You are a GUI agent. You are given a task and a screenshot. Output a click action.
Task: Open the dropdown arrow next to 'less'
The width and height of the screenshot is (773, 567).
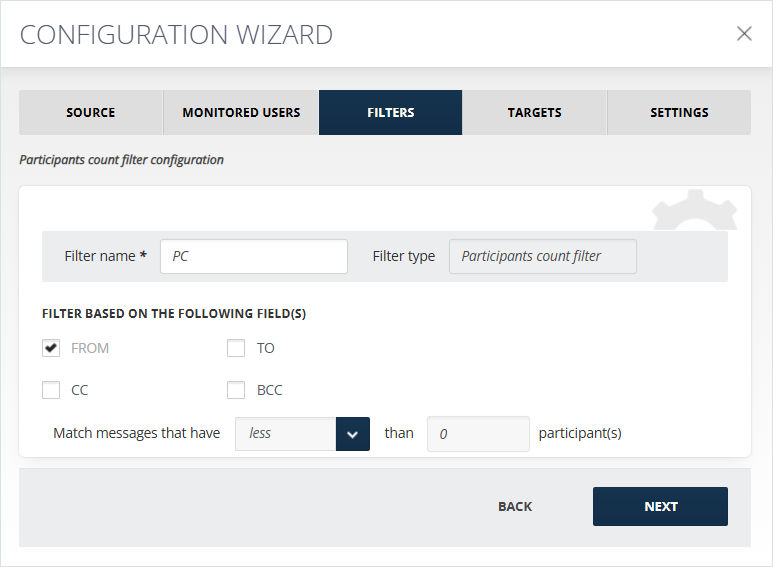click(352, 434)
